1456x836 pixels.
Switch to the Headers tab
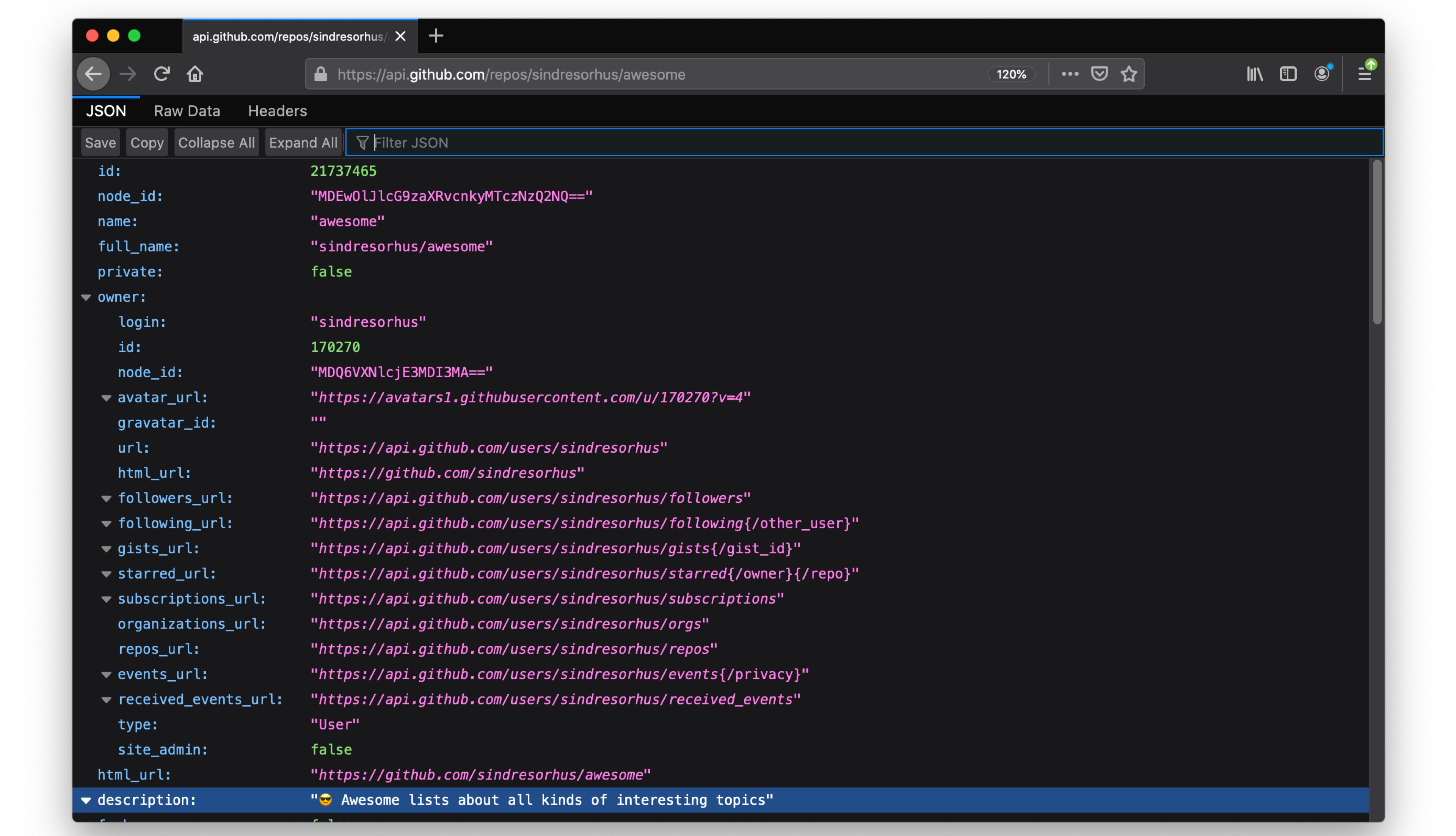tap(277, 111)
